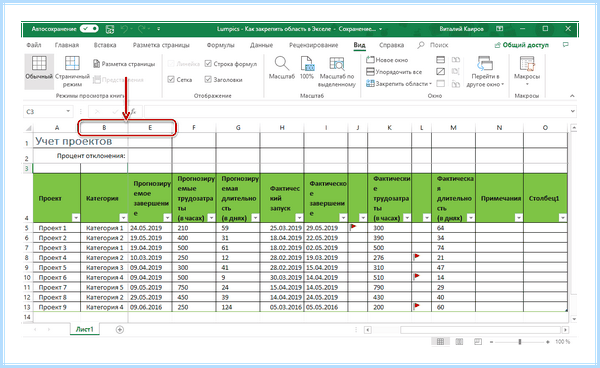Click the Разделить window split icon
The height and width of the screenshot is (368, 600).
[x=441, y=60]
